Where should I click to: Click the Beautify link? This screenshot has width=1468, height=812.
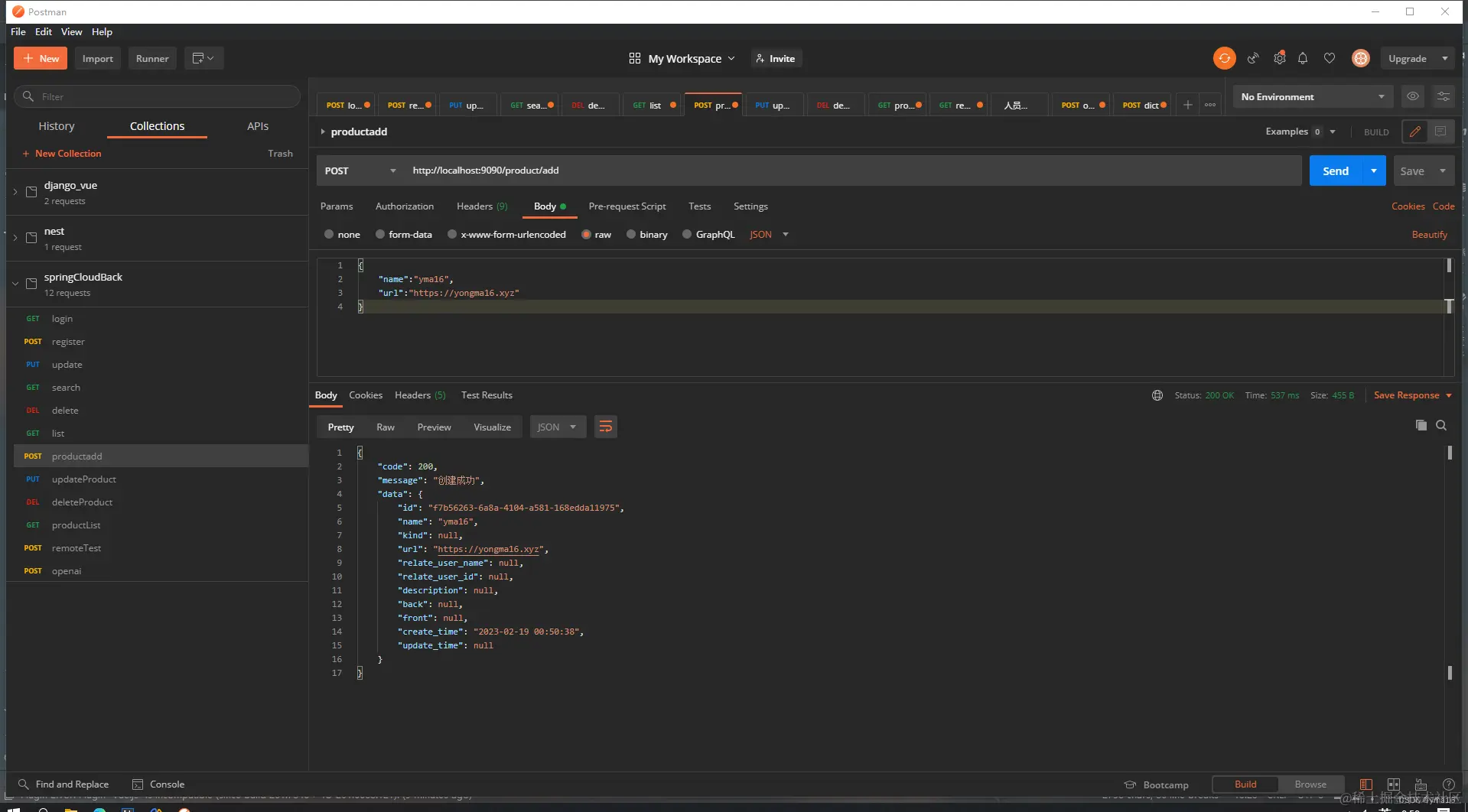[1429, 234]
